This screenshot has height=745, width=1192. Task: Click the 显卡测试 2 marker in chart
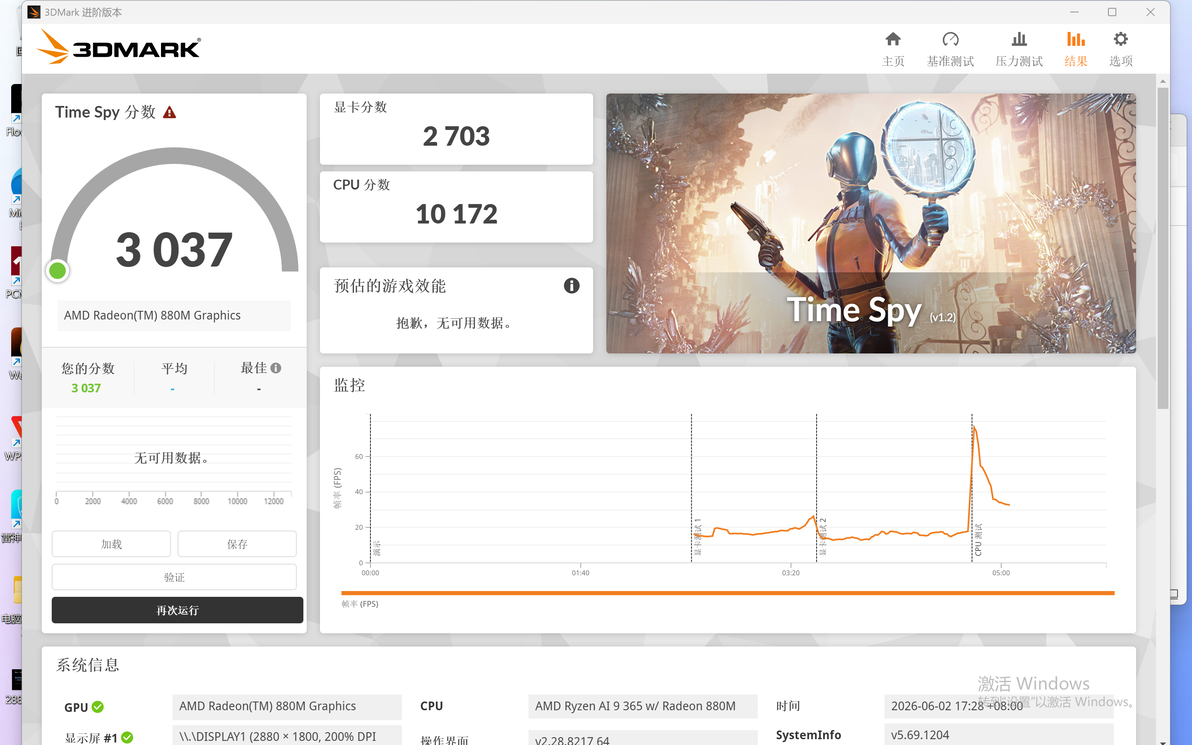pyautogui.click(x=823, y=537)
